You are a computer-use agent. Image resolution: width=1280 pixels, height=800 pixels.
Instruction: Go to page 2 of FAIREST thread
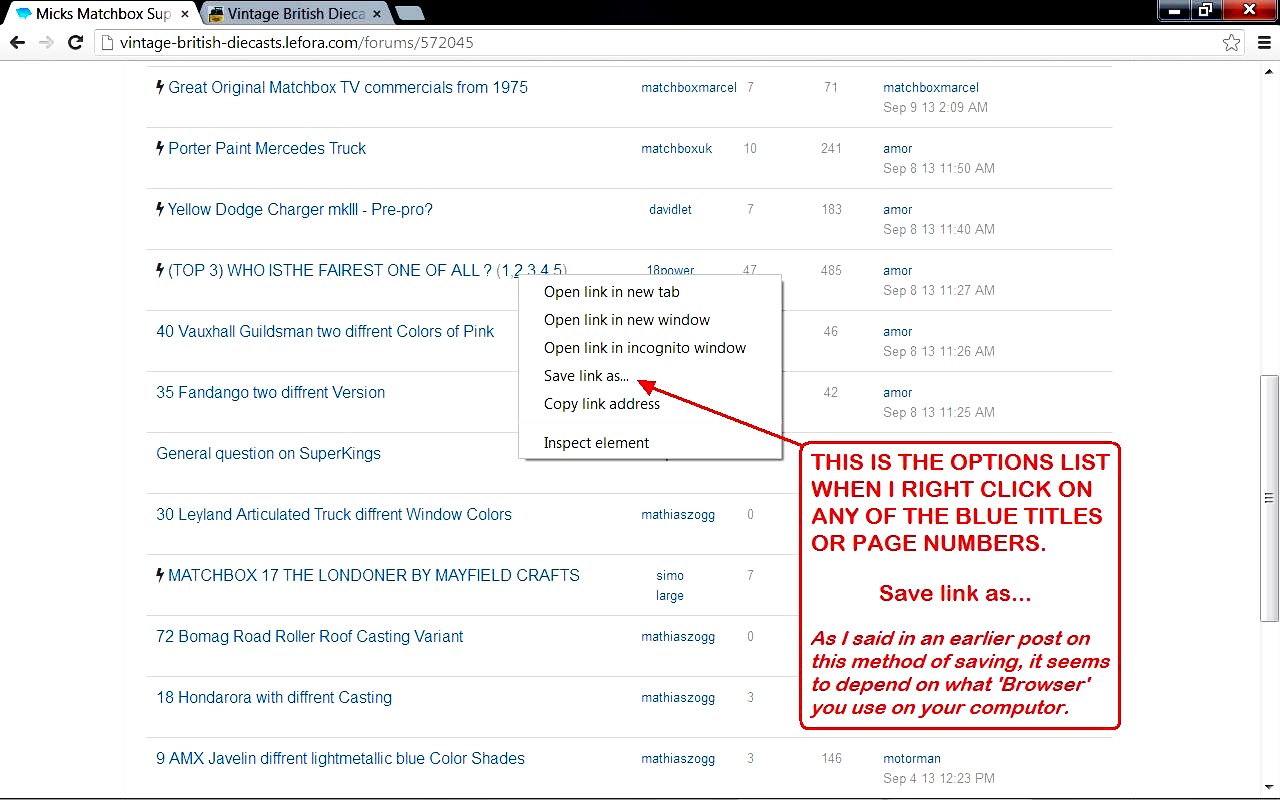pyautogui.click(x=518, y=271)
